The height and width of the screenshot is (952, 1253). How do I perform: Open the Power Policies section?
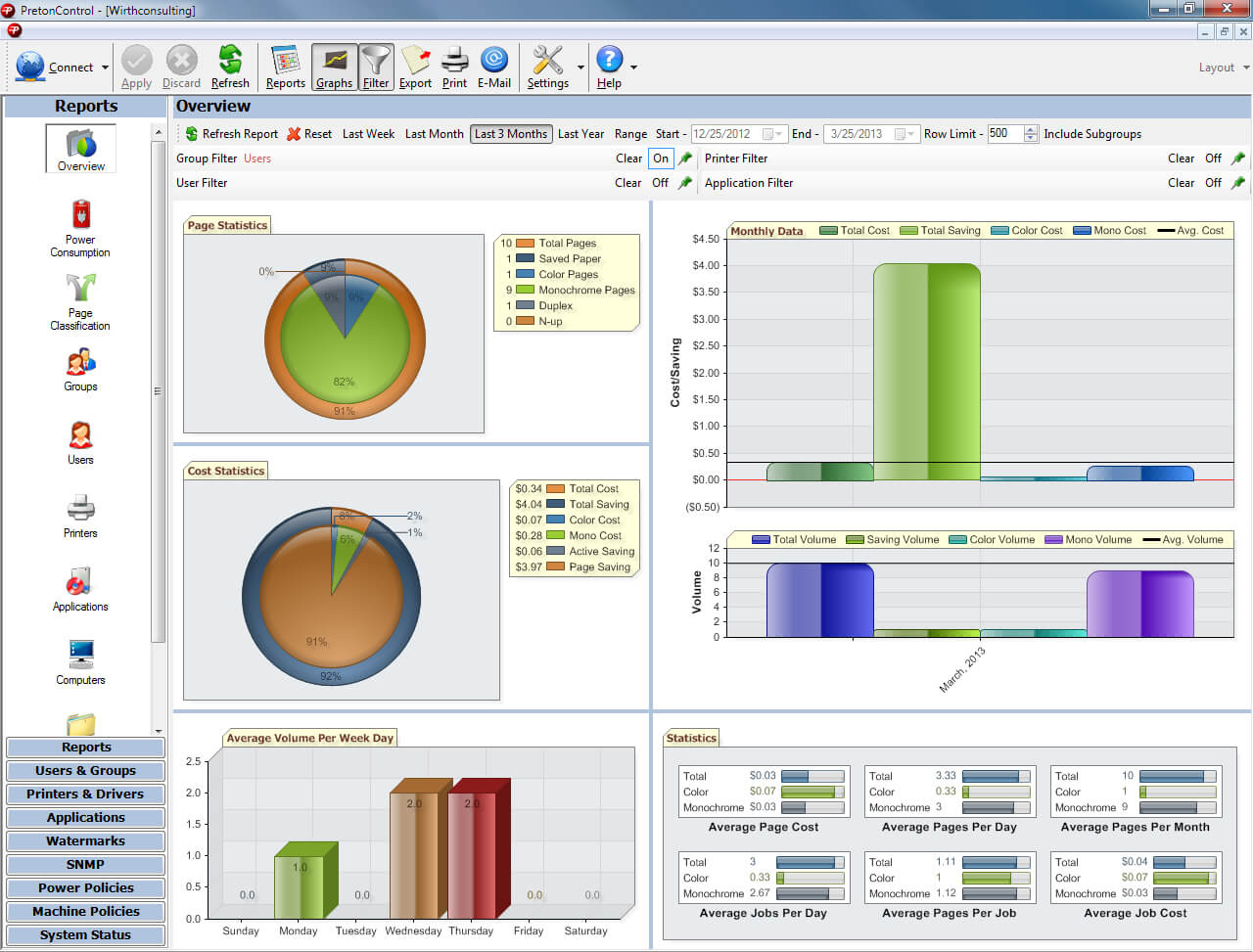(x=85, y=888)
